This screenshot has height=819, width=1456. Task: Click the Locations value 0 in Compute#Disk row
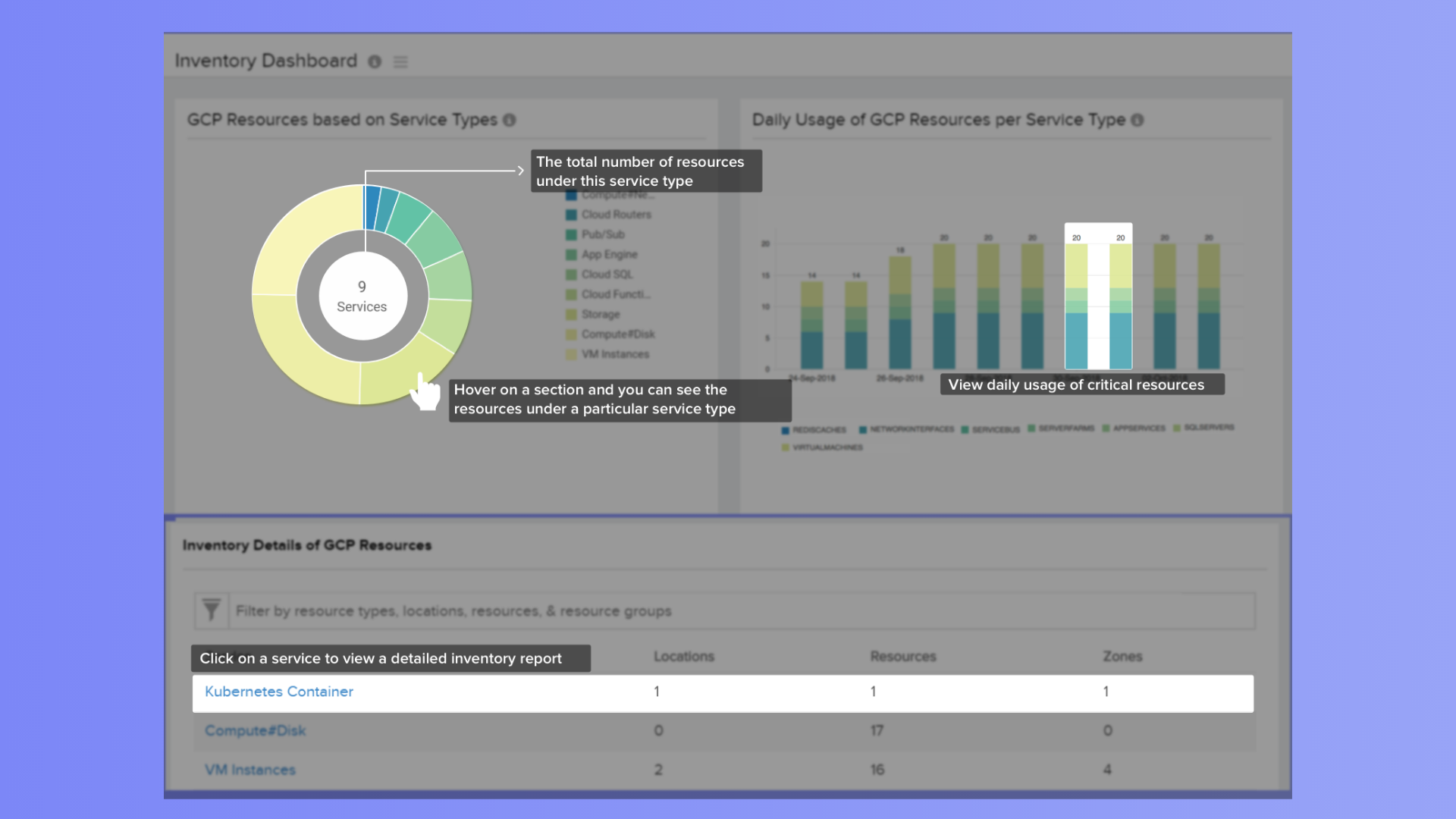point(658,731)
